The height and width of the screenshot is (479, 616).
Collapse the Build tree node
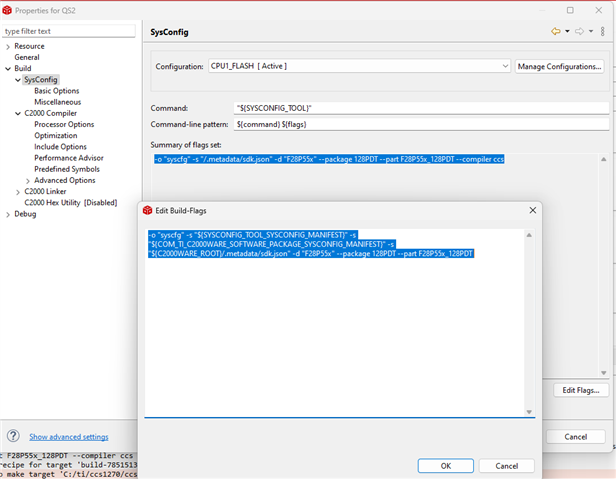click(x=8, y=69)
